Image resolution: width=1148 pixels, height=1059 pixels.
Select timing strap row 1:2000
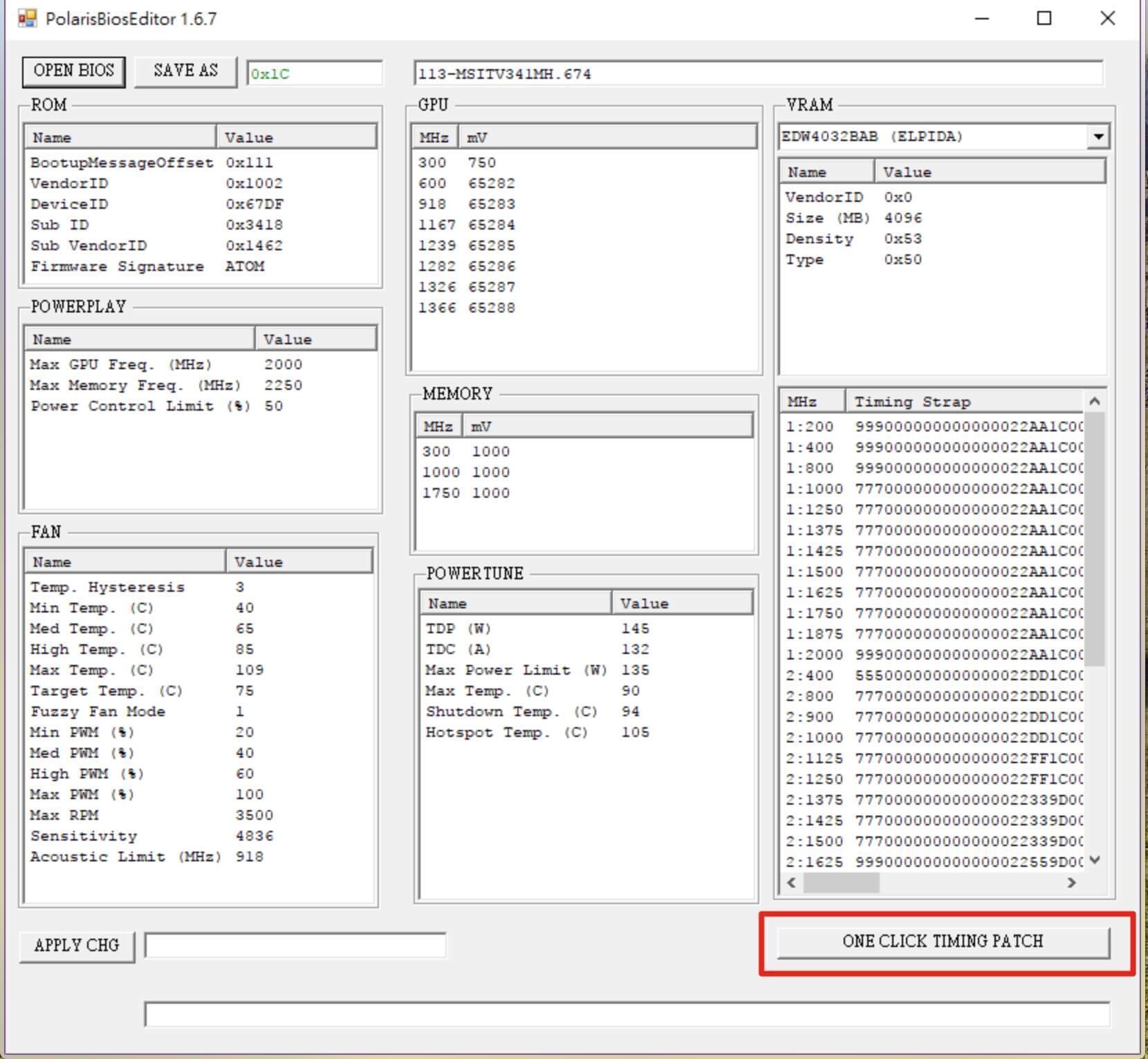click(933, 655)
